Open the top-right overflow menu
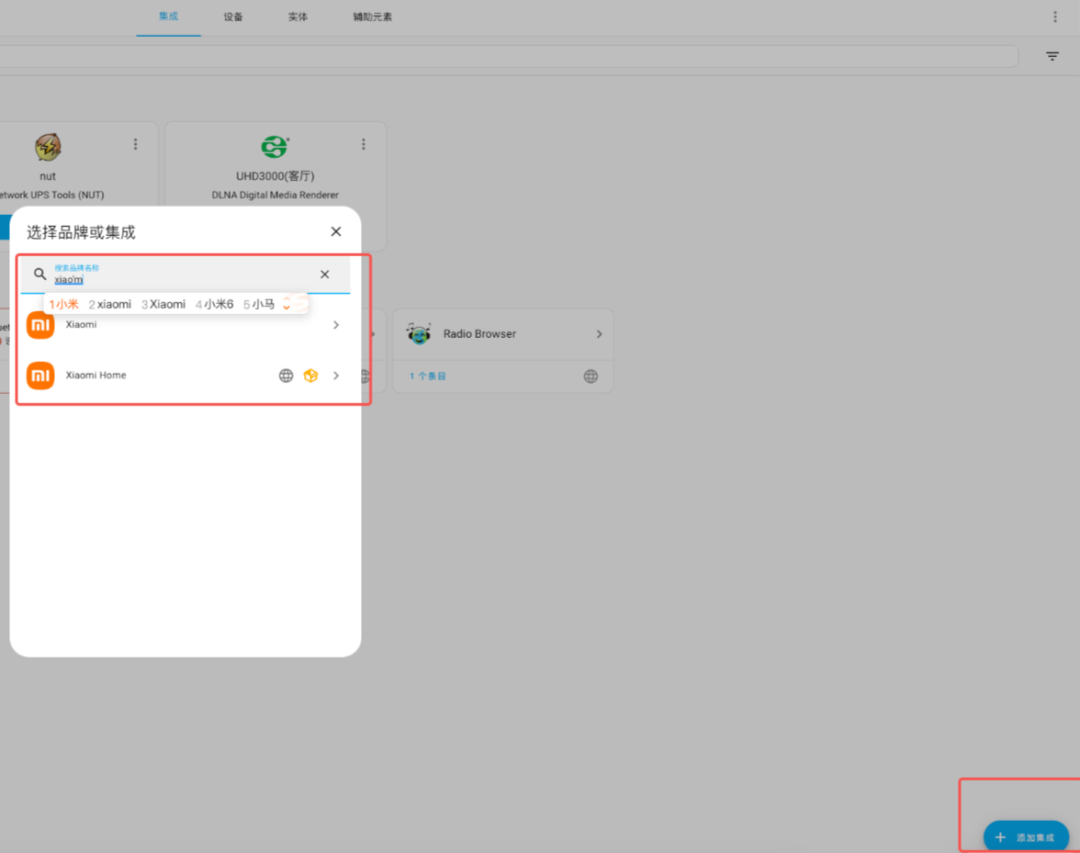This screenshot has width=1080, height=853. [1055, 17]
